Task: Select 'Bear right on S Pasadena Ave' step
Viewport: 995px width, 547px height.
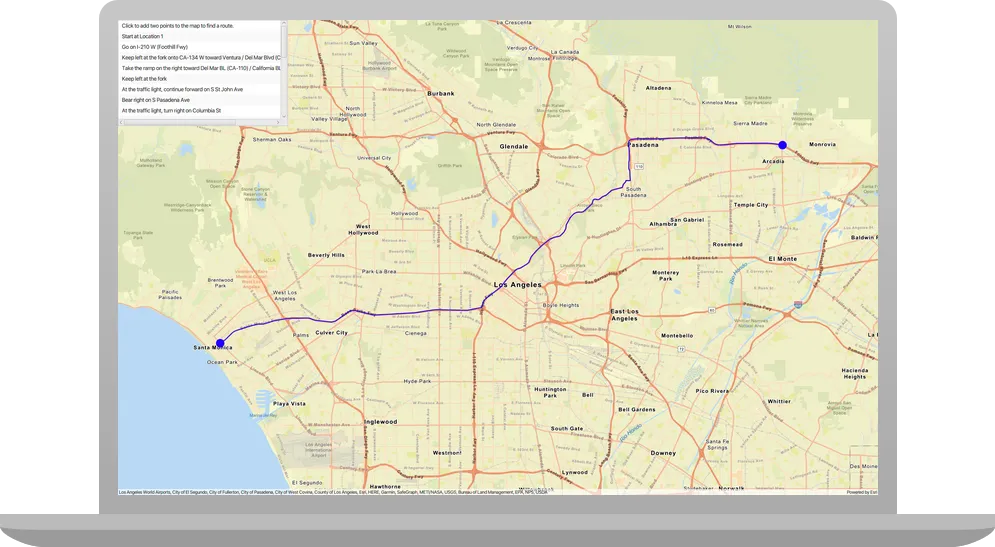Action: pos(199,100)
